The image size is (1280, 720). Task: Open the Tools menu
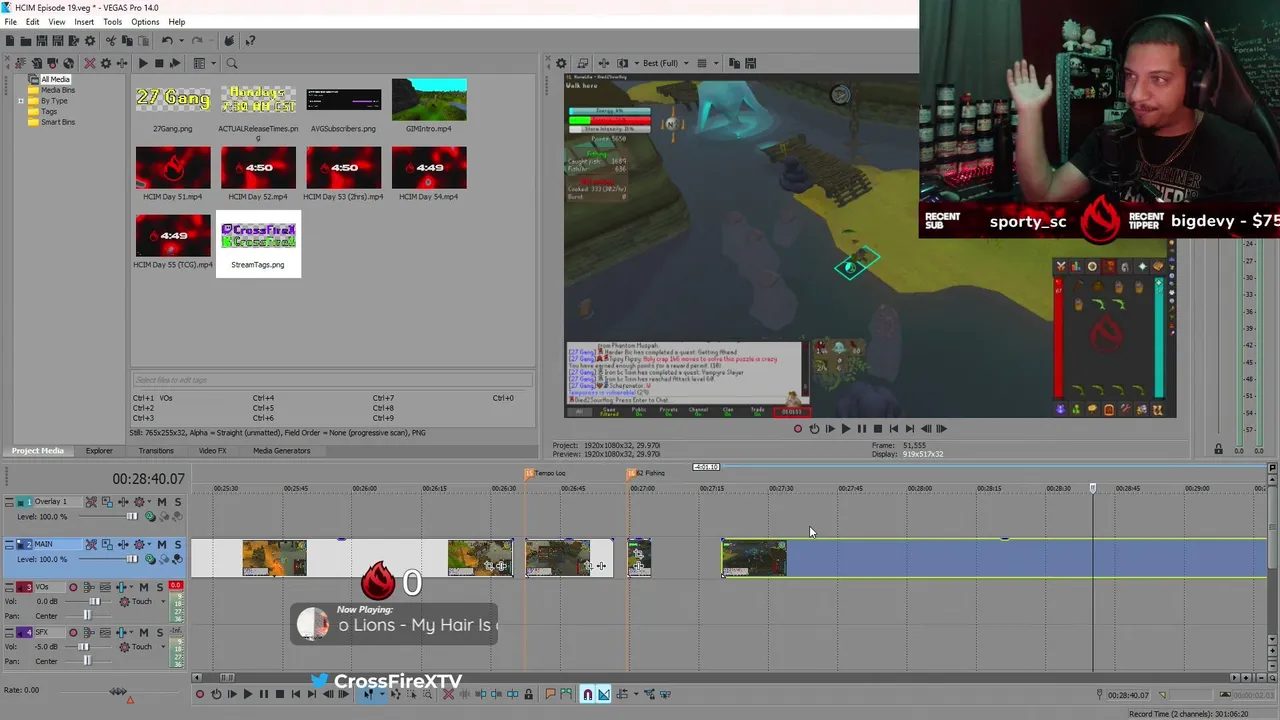click(x=112, y=22)
